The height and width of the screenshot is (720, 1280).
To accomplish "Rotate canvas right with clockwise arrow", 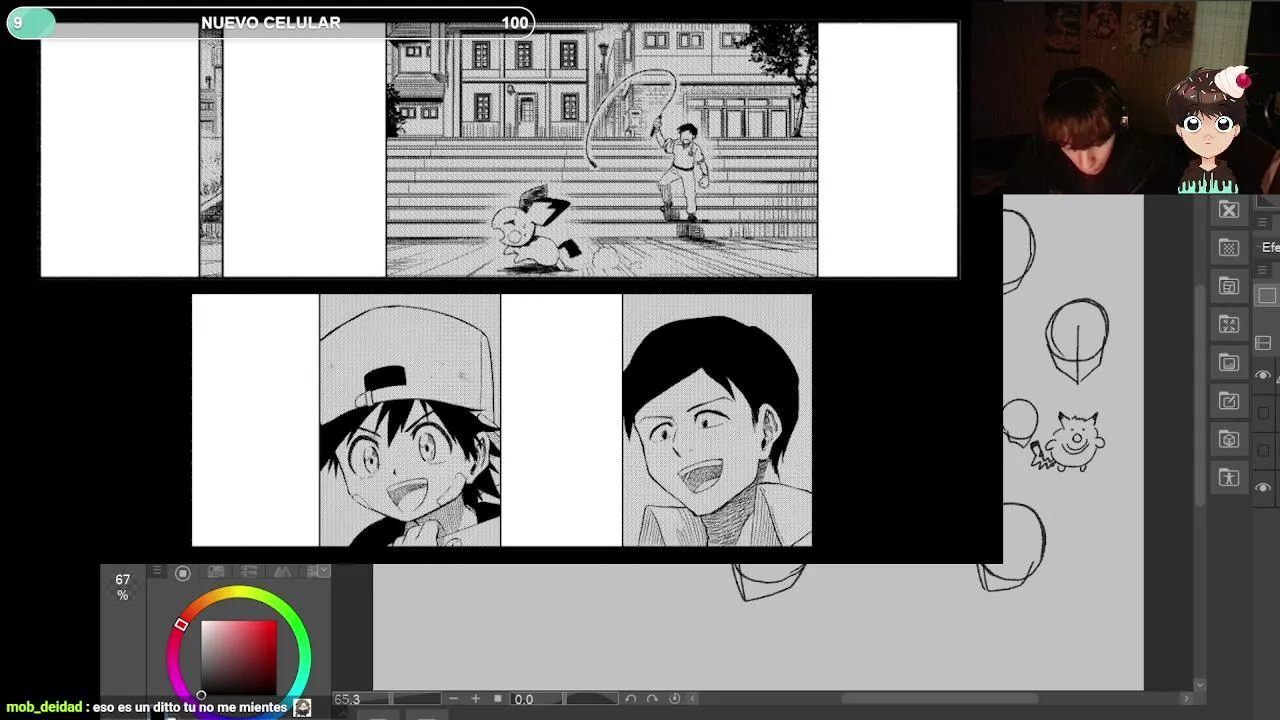I will 652,699.
